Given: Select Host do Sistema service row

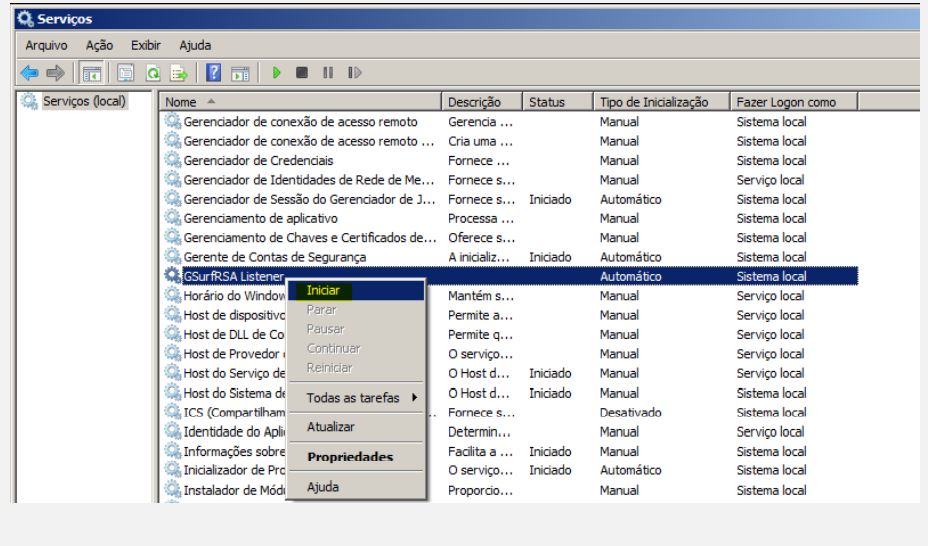Looking at the screenshot, I should click(234, 393).
